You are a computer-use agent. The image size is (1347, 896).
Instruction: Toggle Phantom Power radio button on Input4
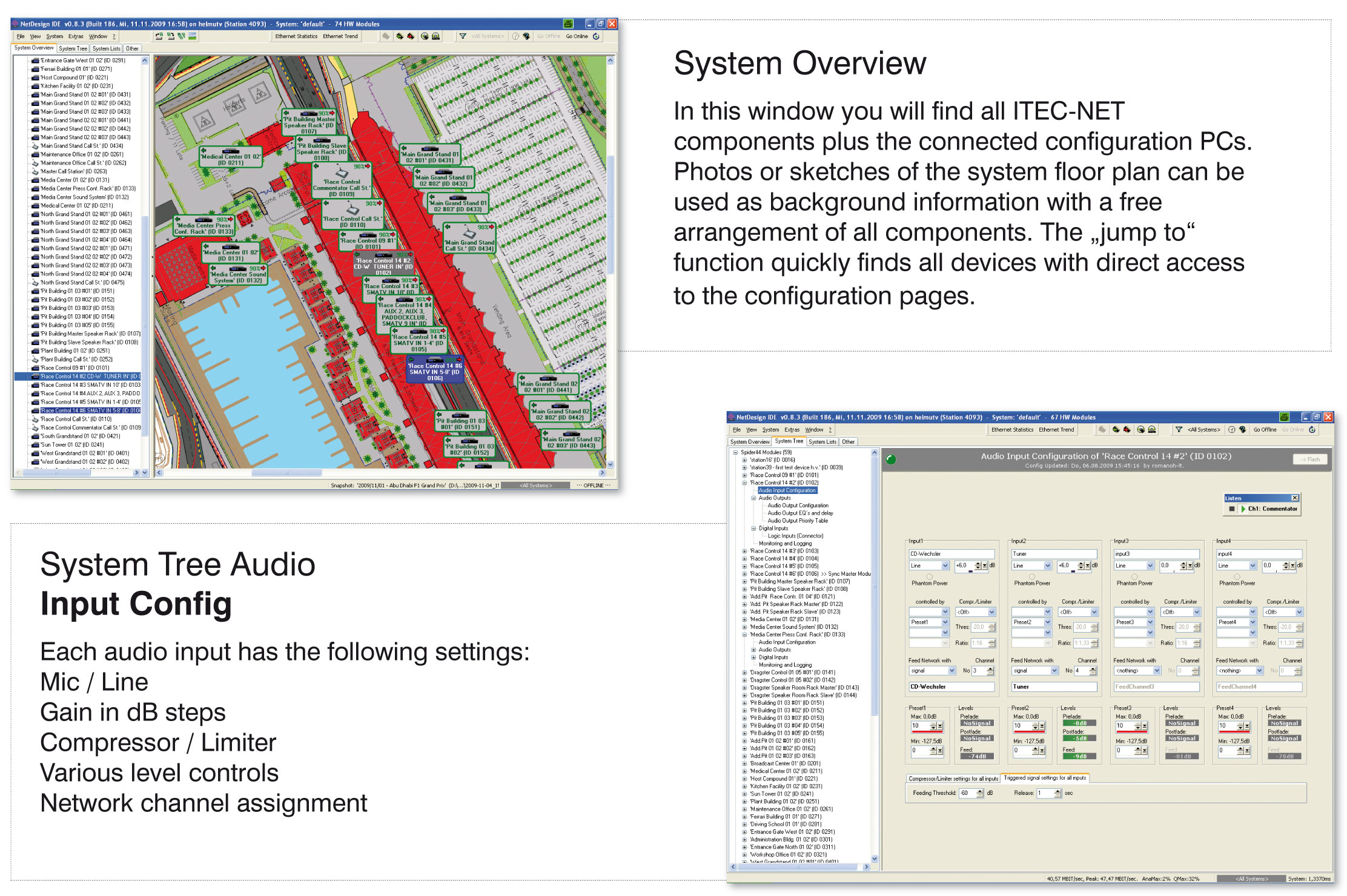1237,576
